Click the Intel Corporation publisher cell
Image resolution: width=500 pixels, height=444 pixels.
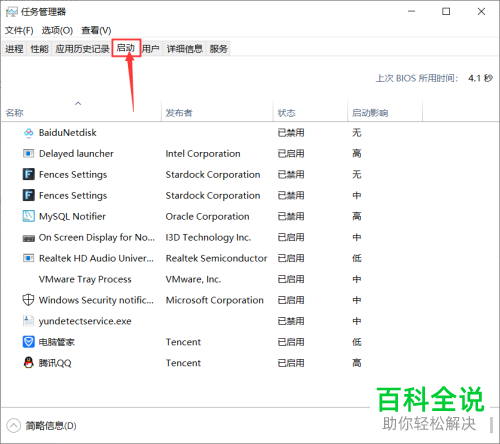click(x=203, y=154)
